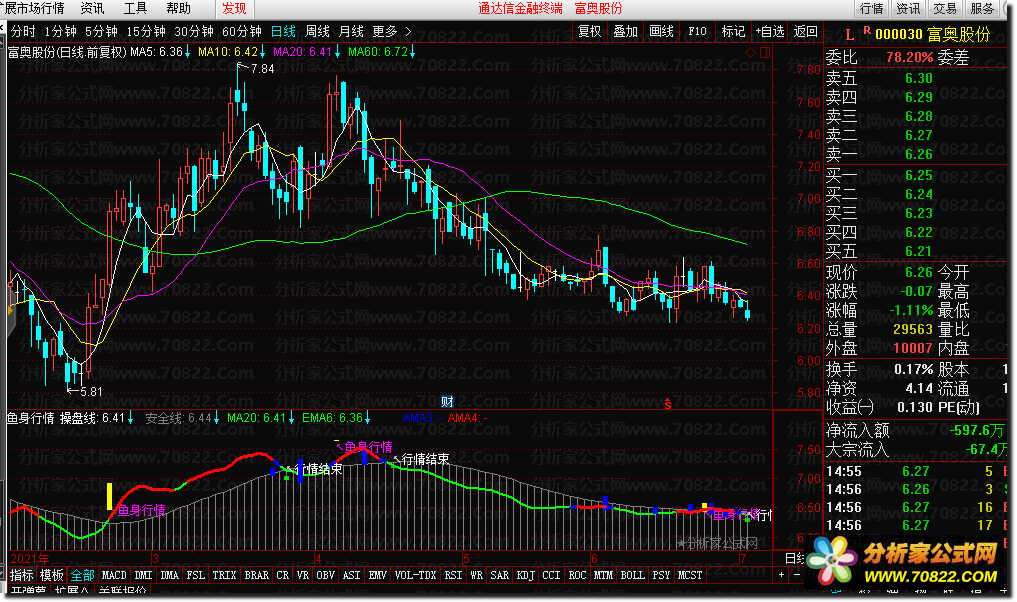
Task: Click the red diamond icon above the price axis
Action: point(750,53)
